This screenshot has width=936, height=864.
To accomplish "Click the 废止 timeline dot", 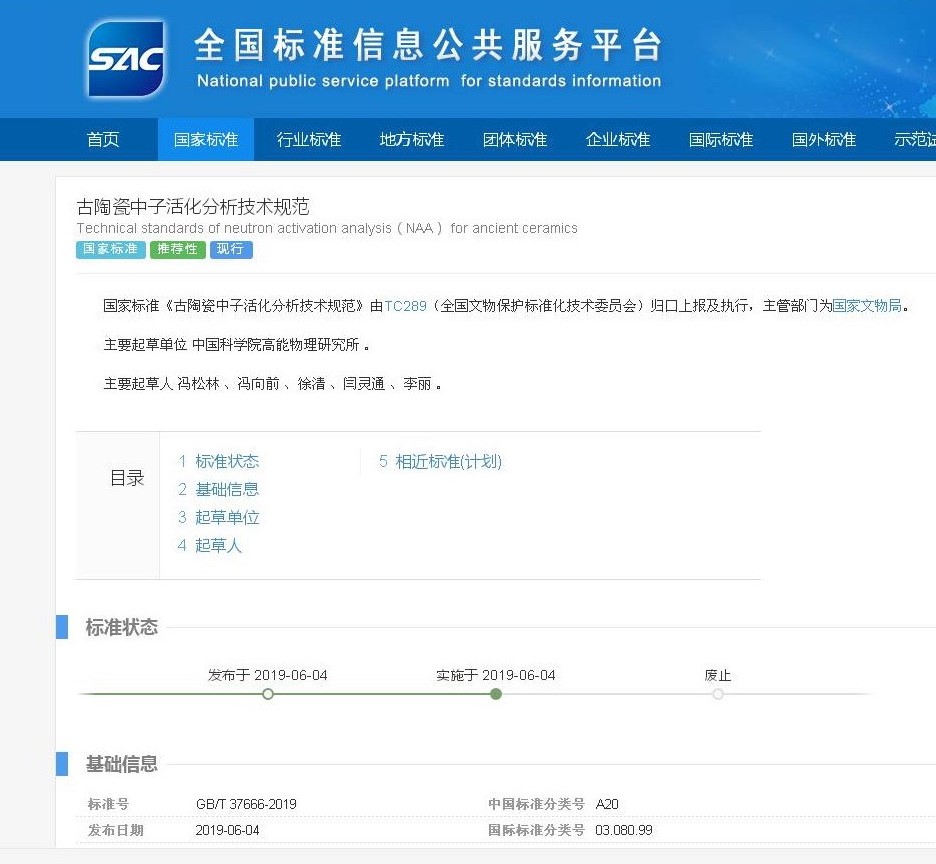I will tap(718, 693).
